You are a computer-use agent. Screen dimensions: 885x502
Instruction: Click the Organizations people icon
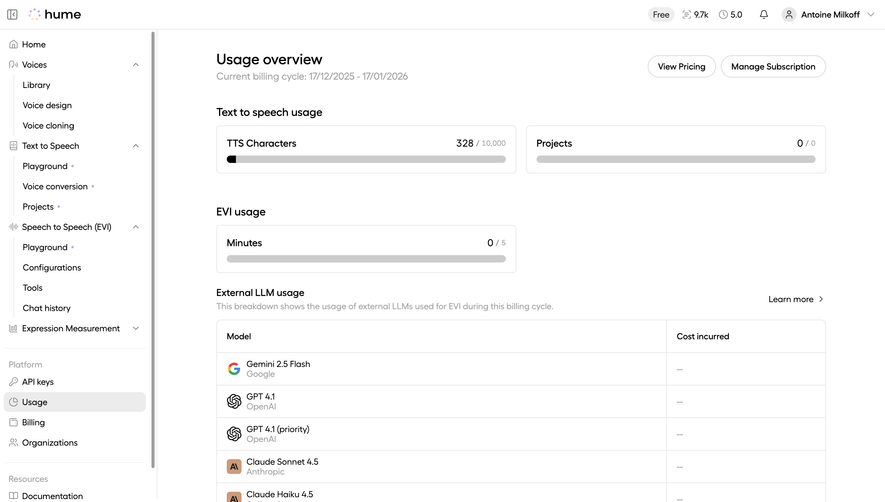(14, 443)
